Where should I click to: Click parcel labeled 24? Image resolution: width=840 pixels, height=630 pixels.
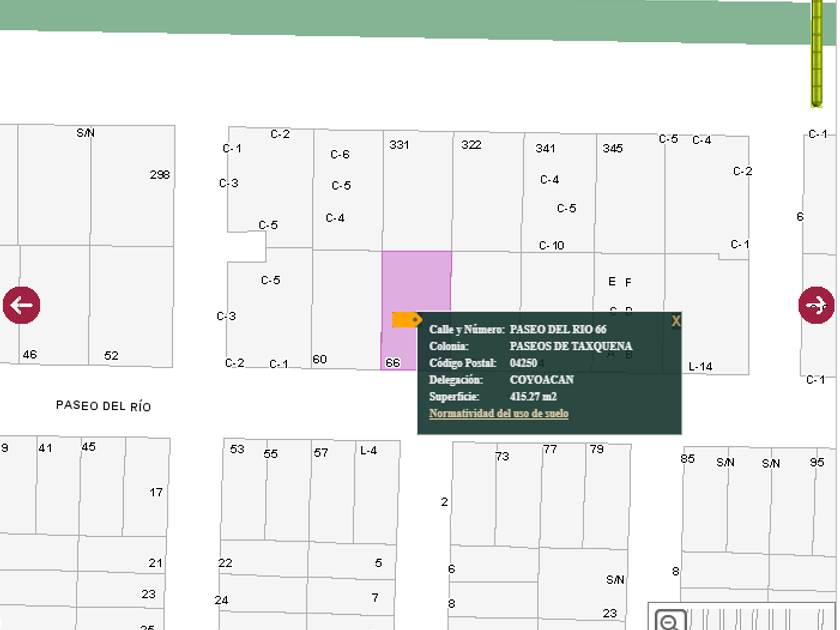221,601
